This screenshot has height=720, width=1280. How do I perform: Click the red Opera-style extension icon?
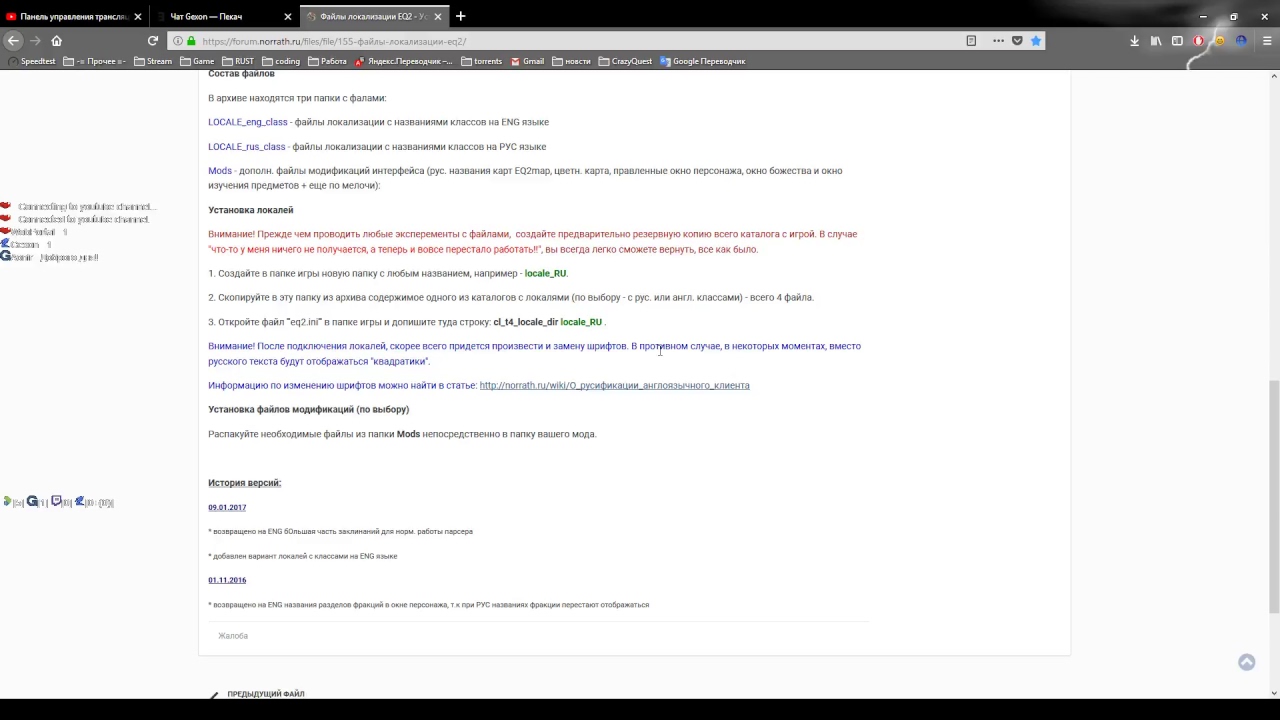click(x=1198, y=41)
